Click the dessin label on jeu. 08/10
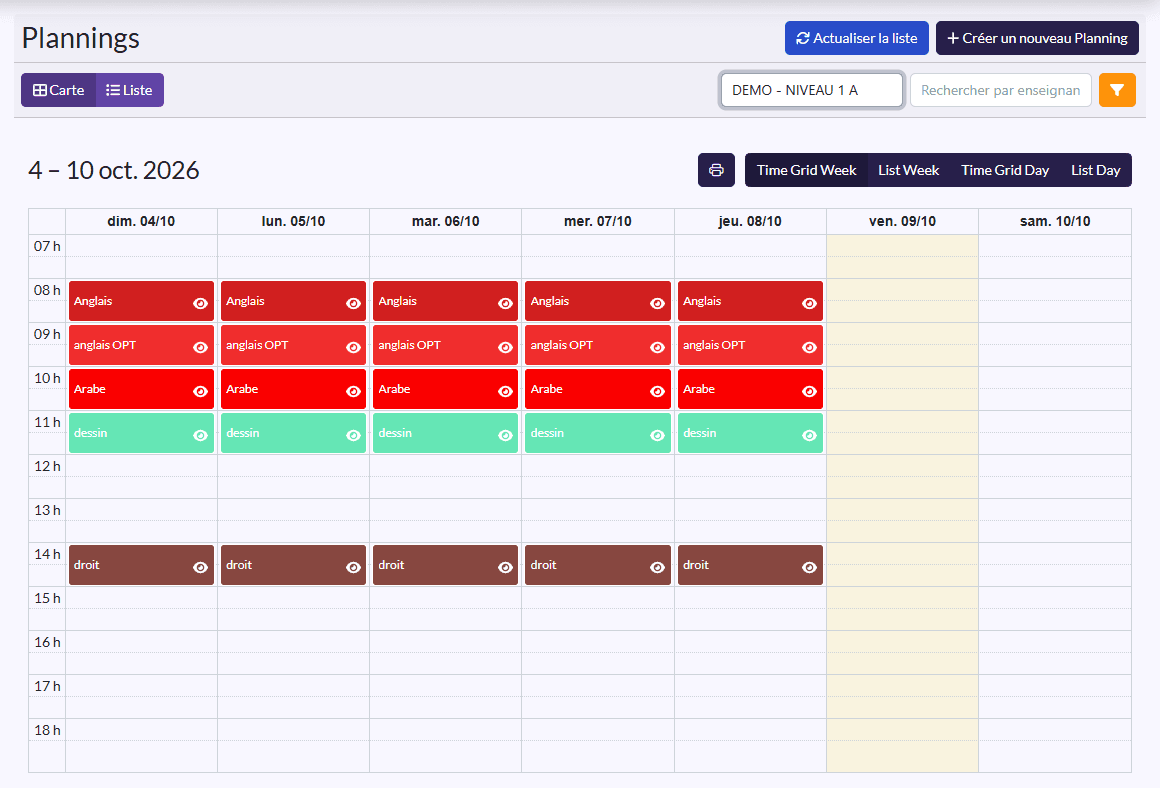The width and height of the screenshot is (1160, 788). click(700, 433)
